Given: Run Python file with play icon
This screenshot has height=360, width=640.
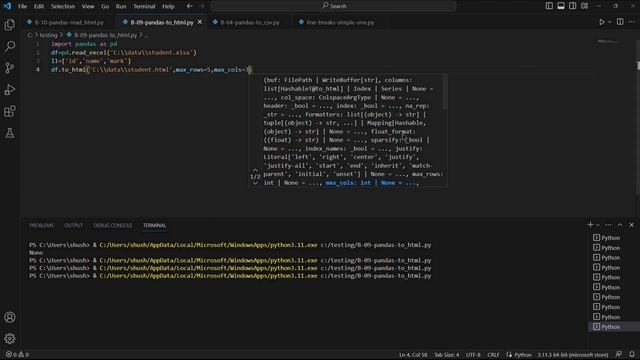Looking at the screenshot, I should tap(602, 22).
